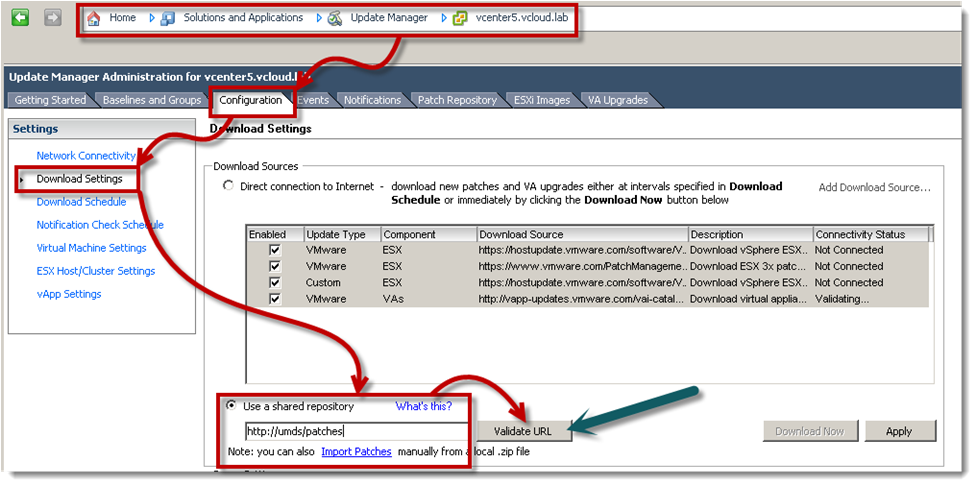The height and width of the screenshot is (487, 977).
Task: Switch to the Configuration tab
Action: coord(250,100)
